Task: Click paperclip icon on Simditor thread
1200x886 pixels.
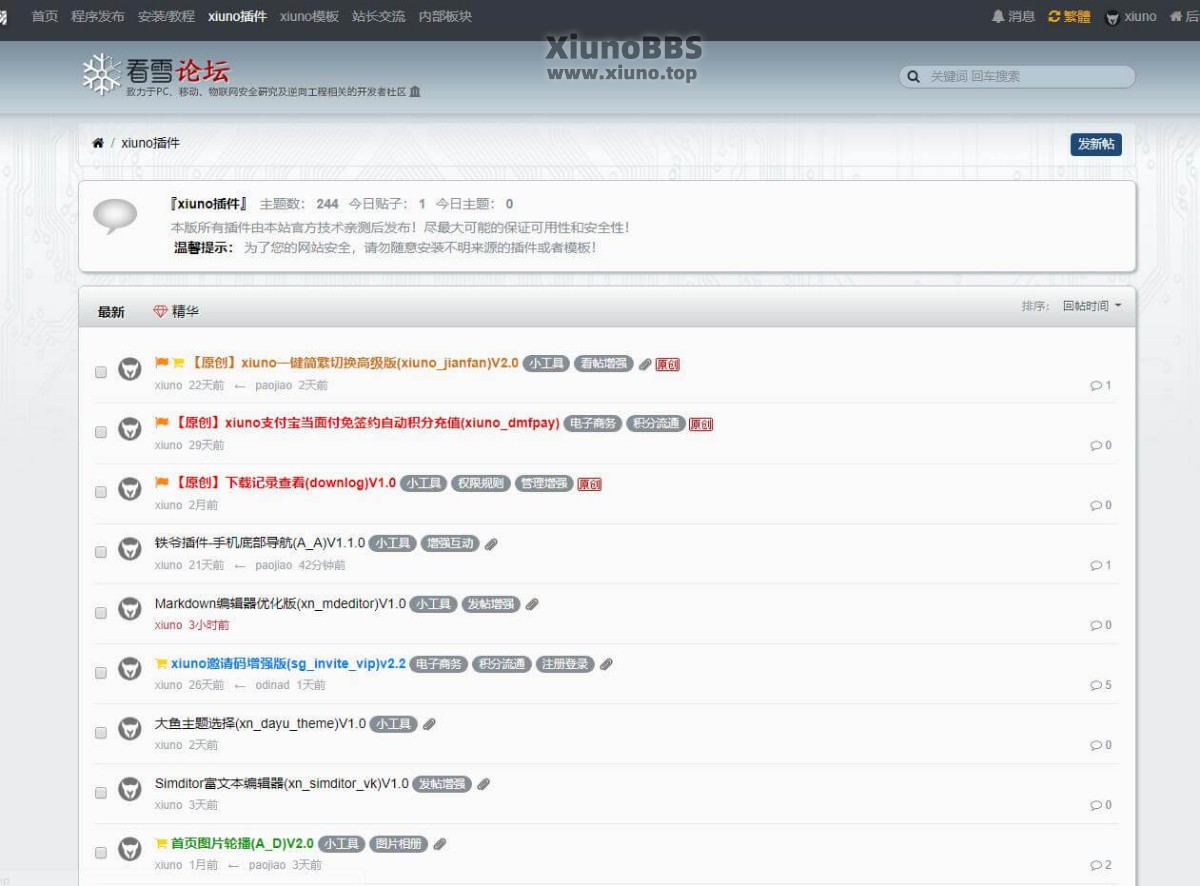Action: coord(483,784)
